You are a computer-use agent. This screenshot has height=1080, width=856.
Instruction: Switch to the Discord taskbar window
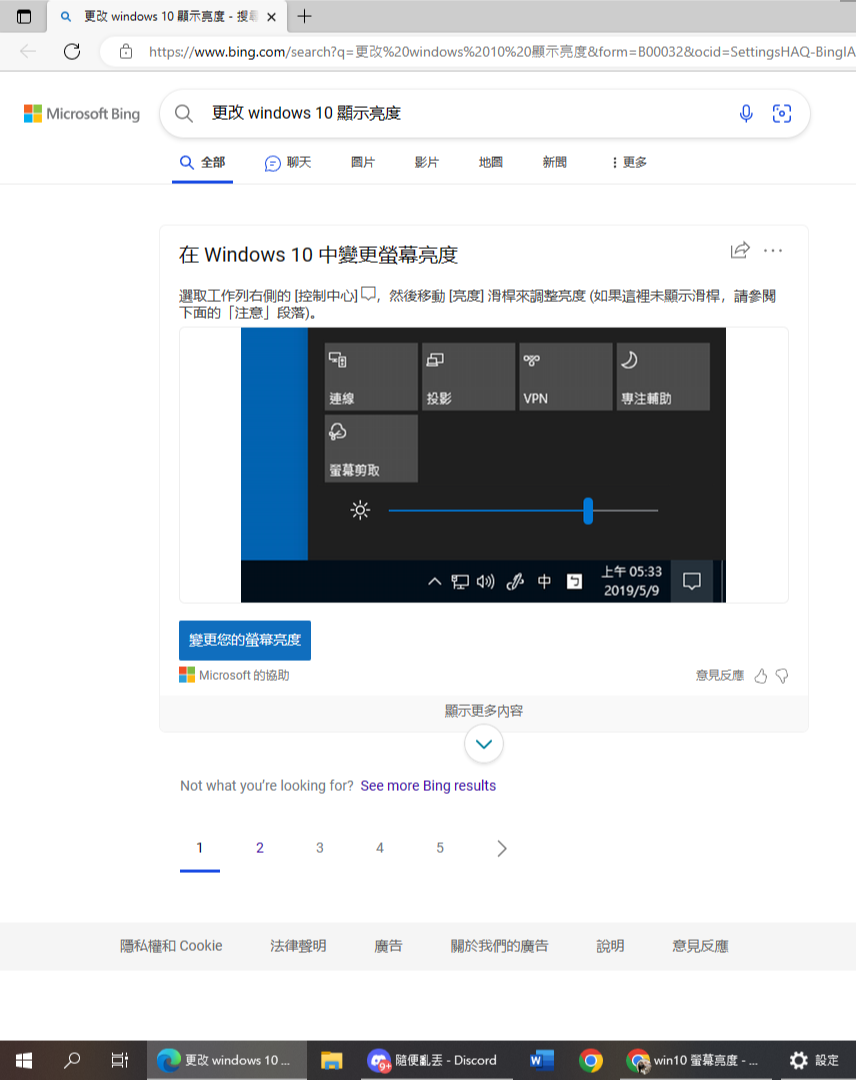[436, 1060]
